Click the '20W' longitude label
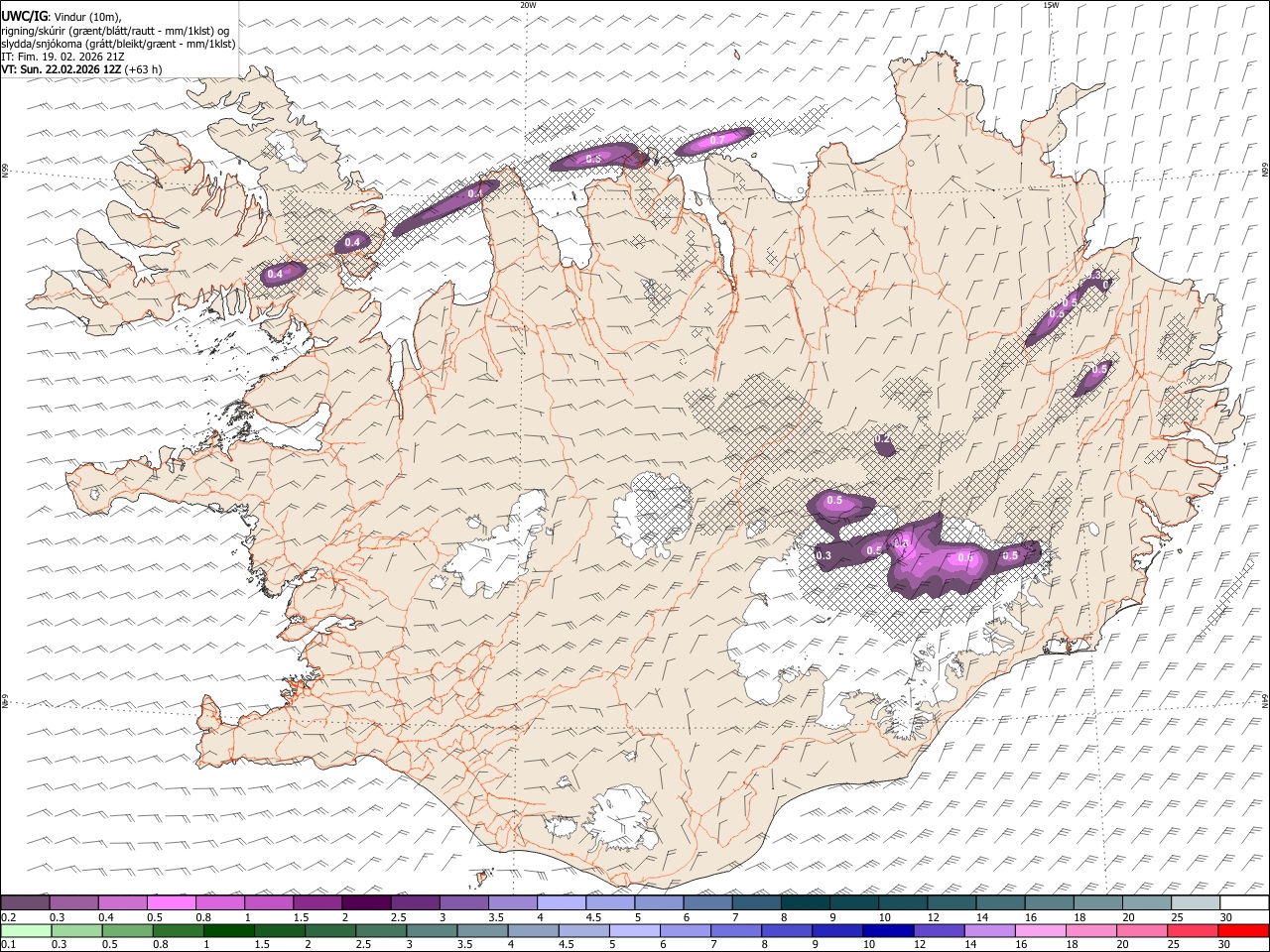Viewport: 1270px width, 952px height. pyautogui.click(x=528, y=5)
